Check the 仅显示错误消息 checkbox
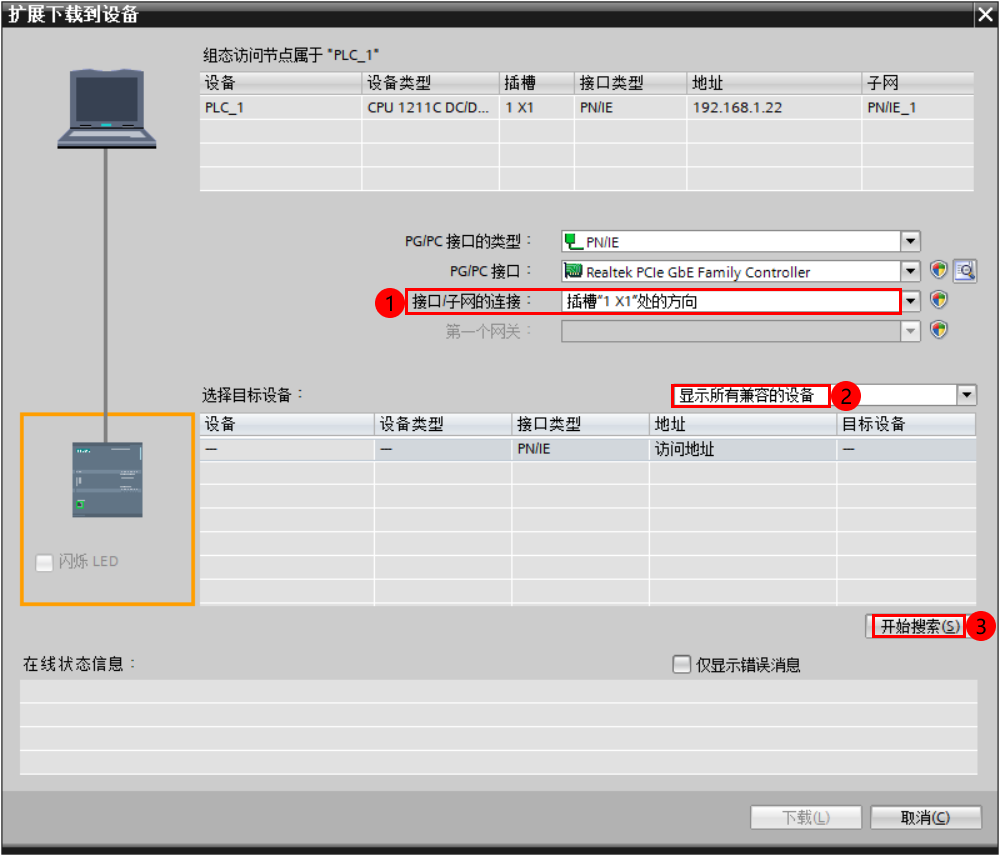The width and height of the screenshot is (1000, 856). point(681,664)
